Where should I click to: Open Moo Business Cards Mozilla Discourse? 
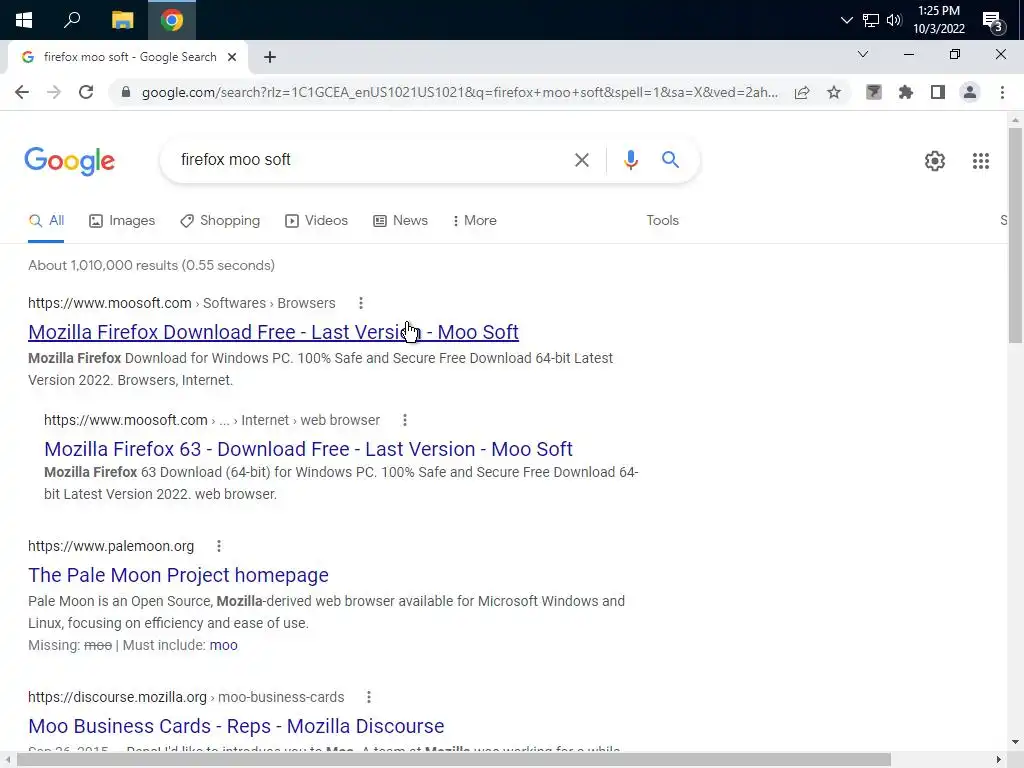(x=236, y=726)
